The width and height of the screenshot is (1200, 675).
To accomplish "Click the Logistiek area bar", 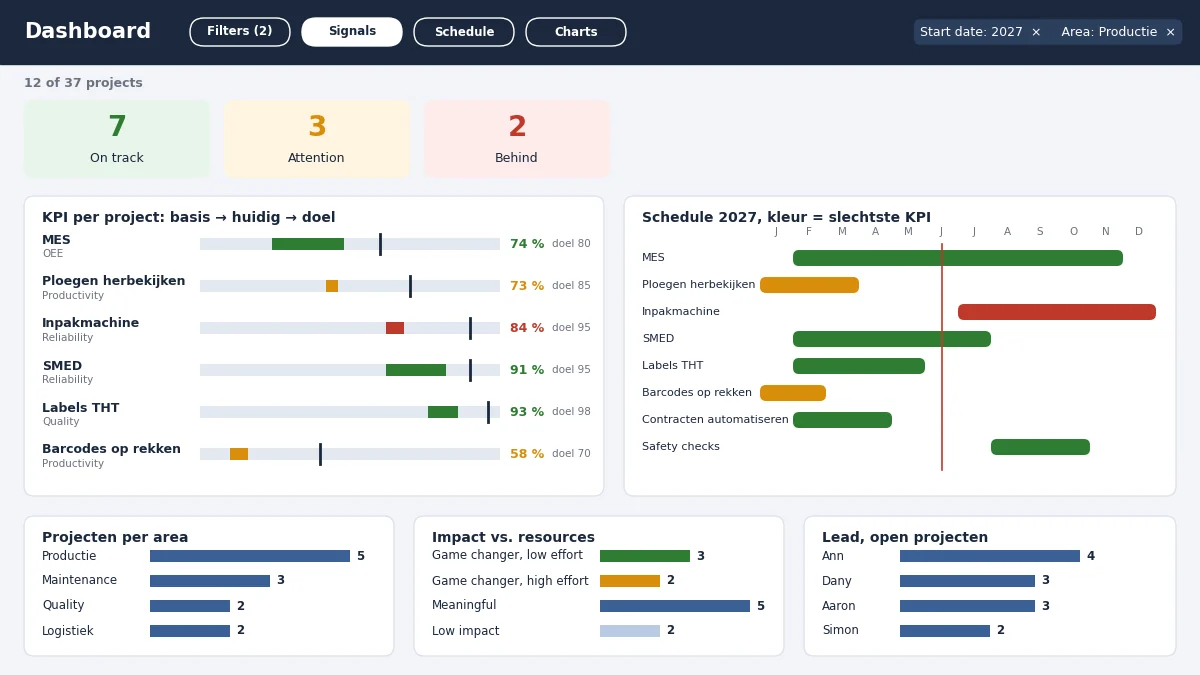I will tap(190, 631).
